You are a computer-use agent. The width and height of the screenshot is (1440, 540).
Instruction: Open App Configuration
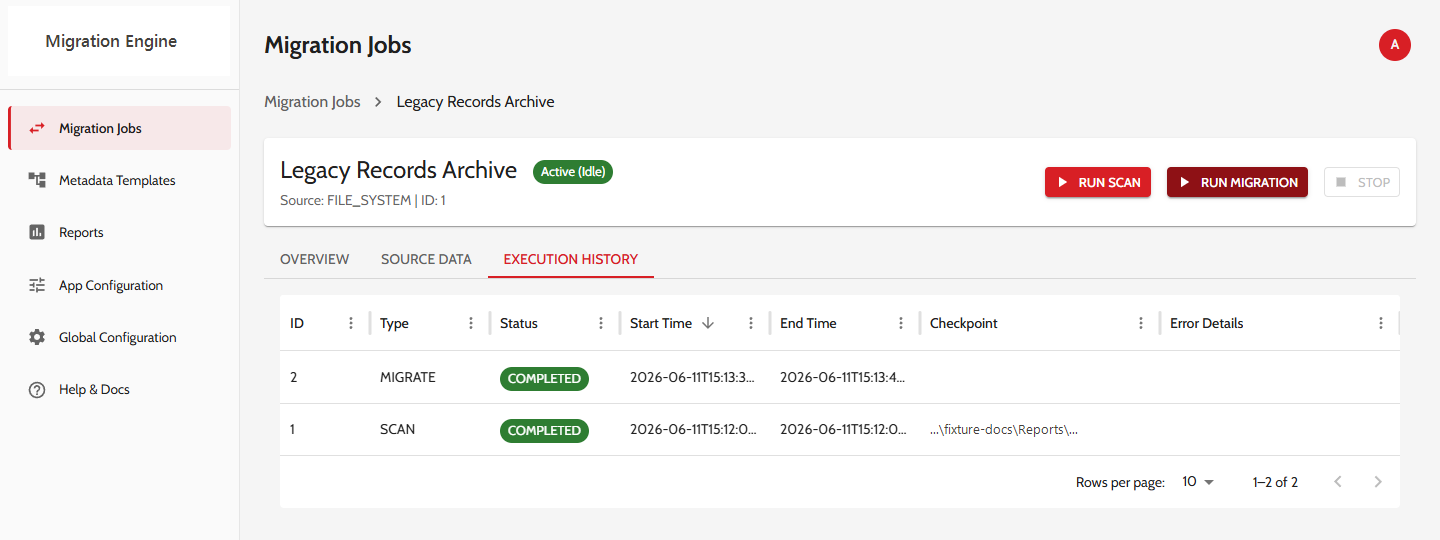[x=120, y=285]
